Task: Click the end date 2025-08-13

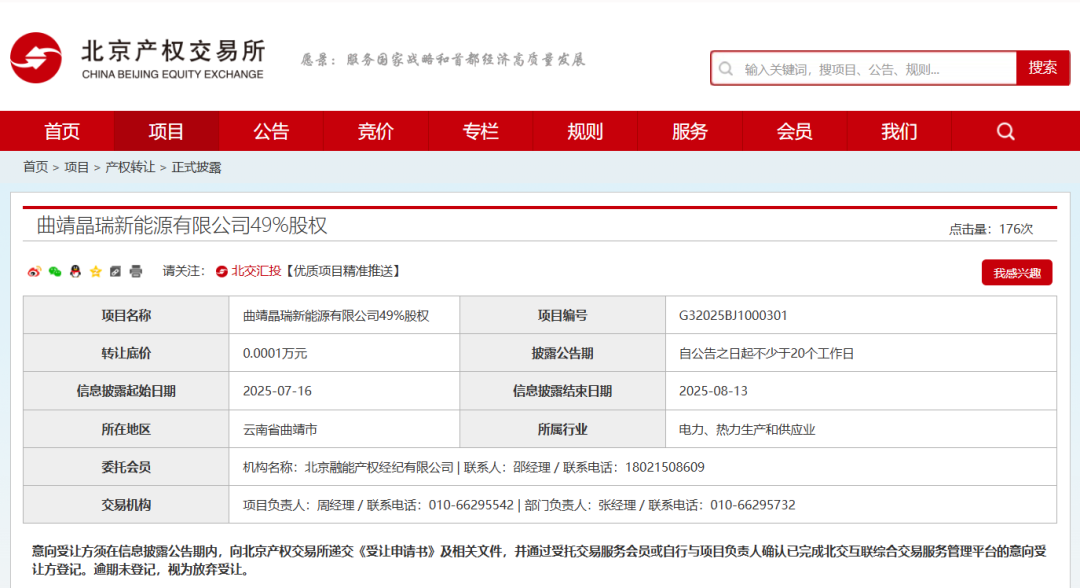Action: (x=713, y=391)
